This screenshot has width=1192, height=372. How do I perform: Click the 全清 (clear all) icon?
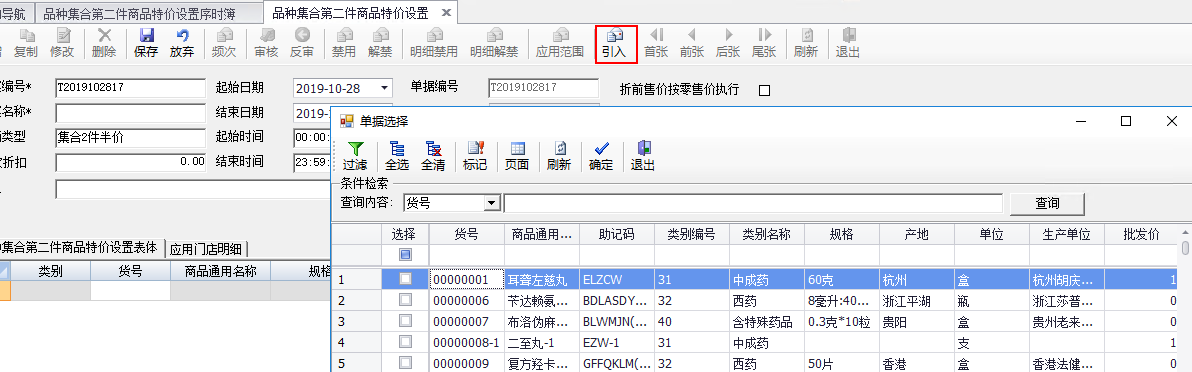[433, 156]
